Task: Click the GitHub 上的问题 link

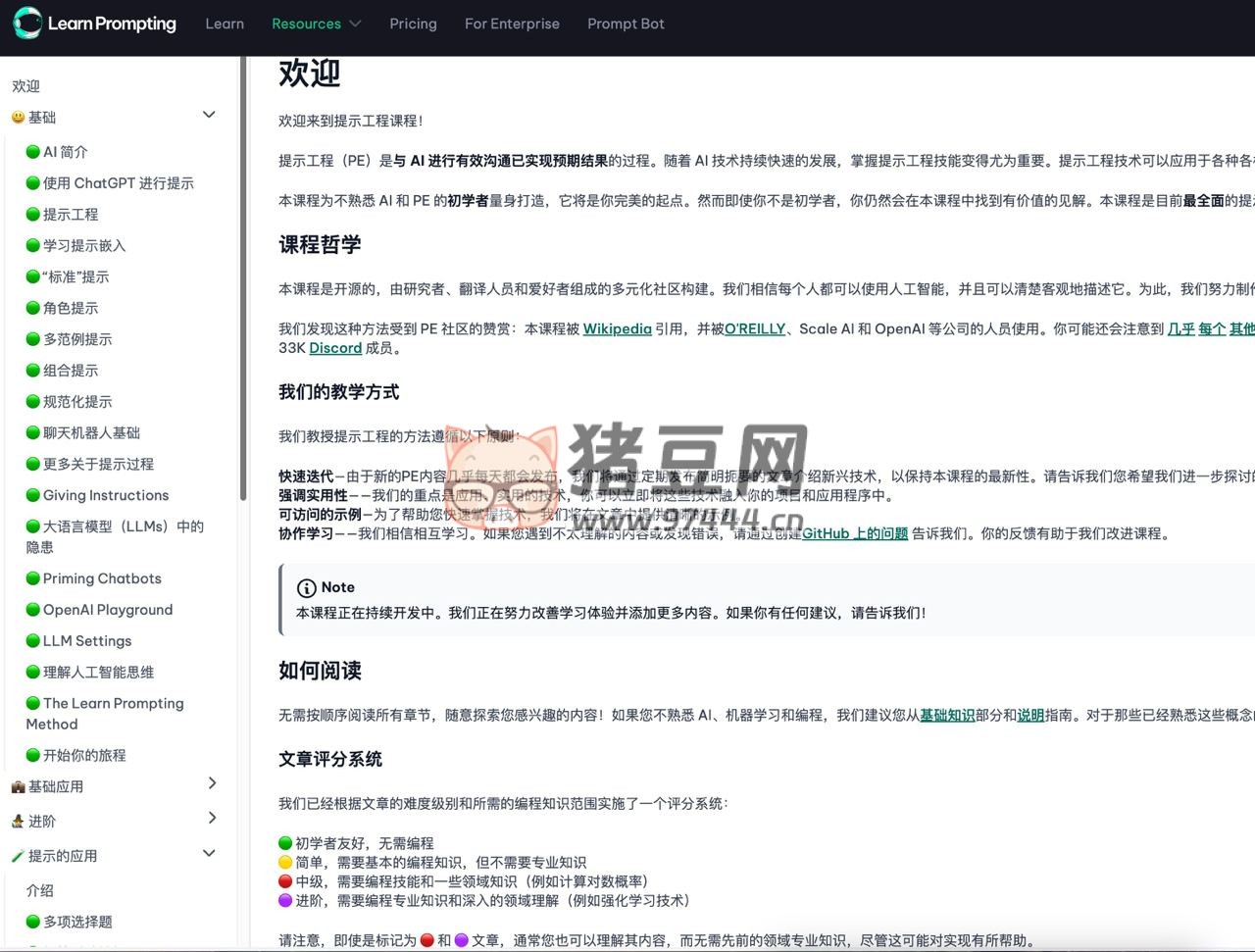Action: [x=854, y=534]
